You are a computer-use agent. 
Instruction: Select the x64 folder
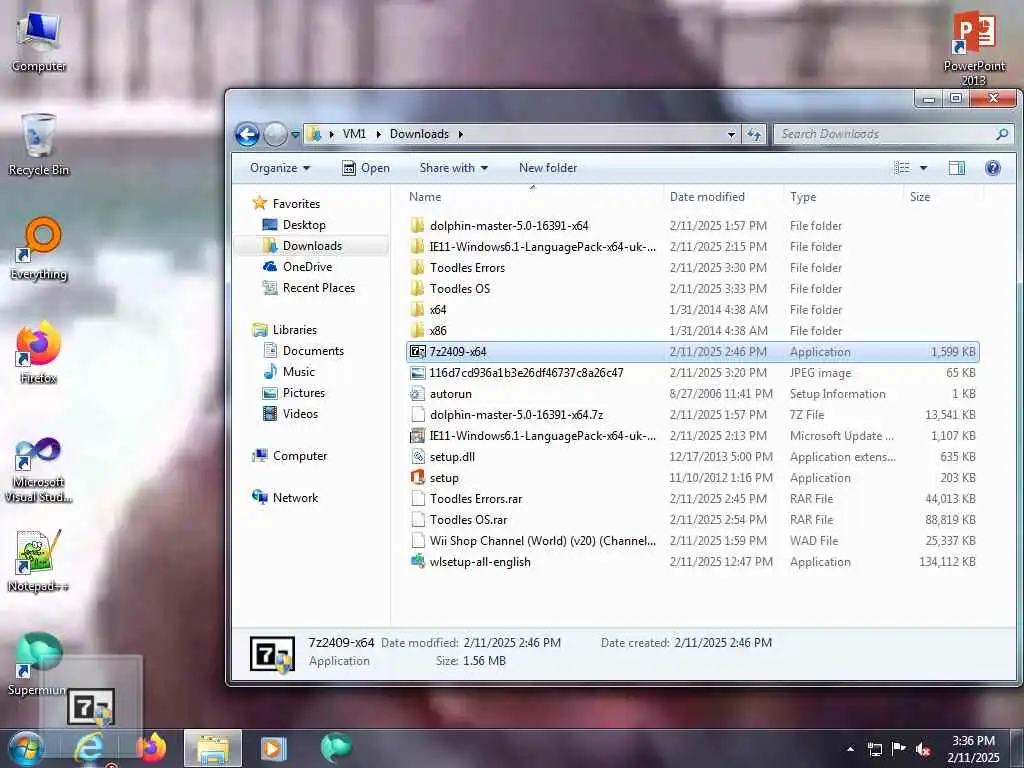692,310
